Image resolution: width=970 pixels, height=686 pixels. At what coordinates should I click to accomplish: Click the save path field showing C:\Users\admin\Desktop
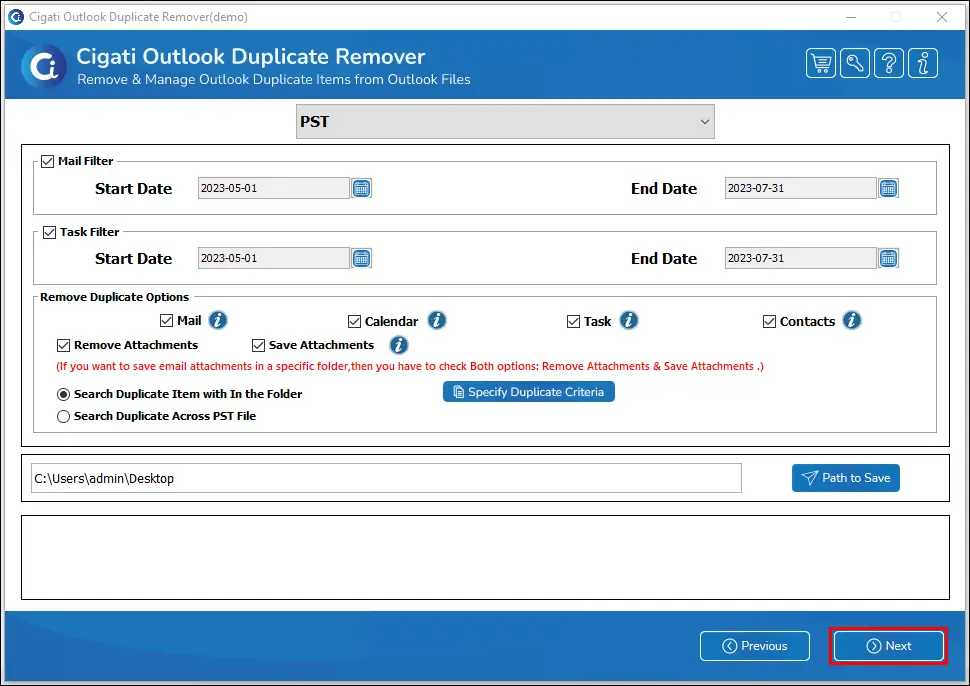coord(386,478)
